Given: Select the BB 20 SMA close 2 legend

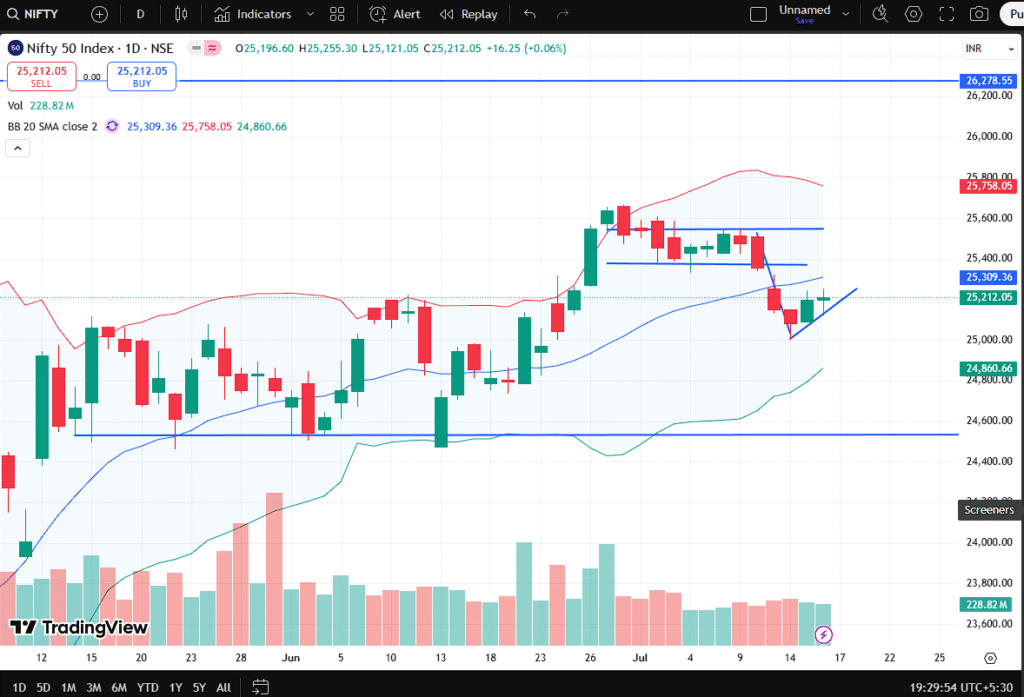Looking at the screenshot, I should pyautogui.click(x=52, y=127).
